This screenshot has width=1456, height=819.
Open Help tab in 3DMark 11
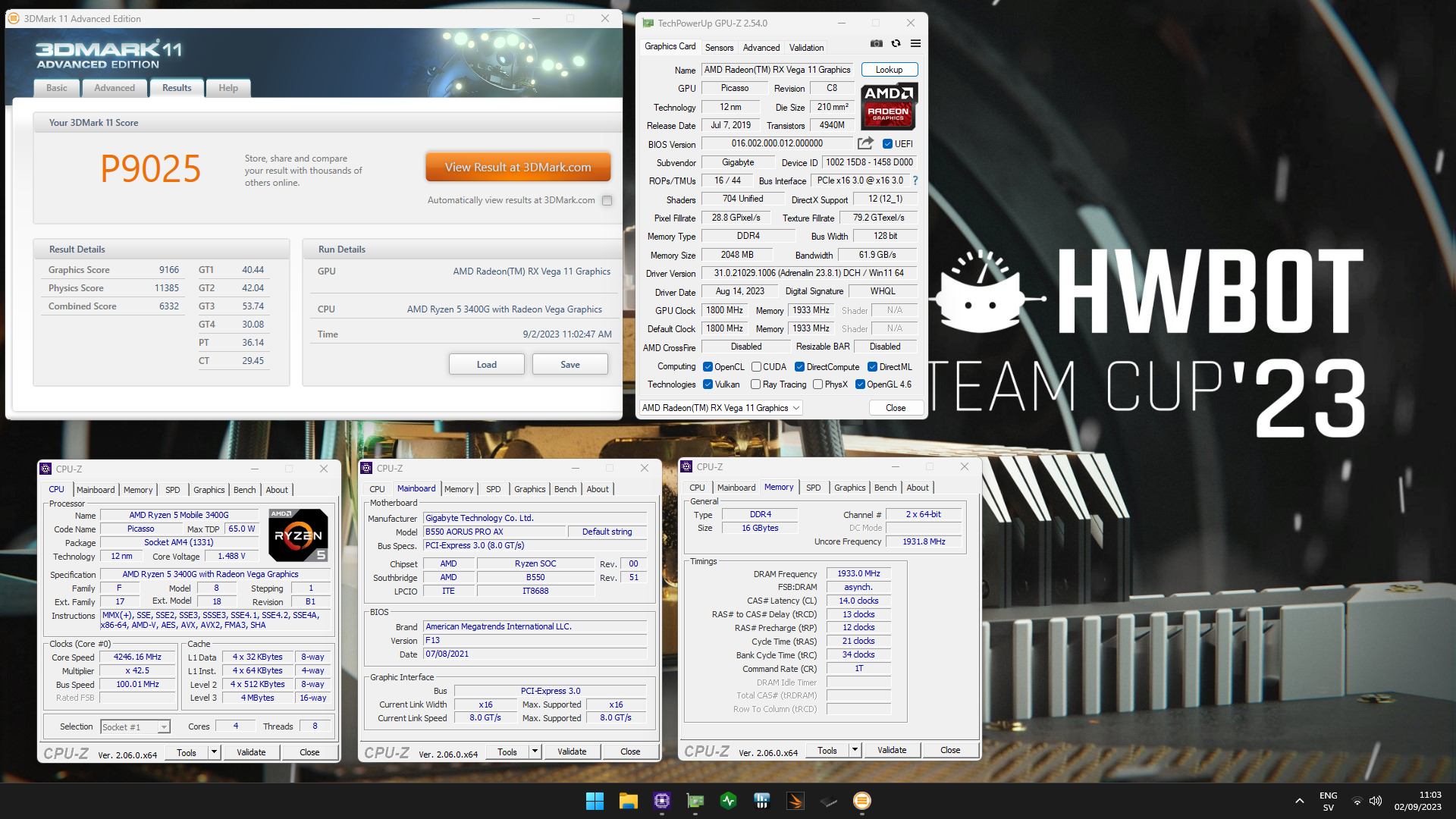[228, 88]
